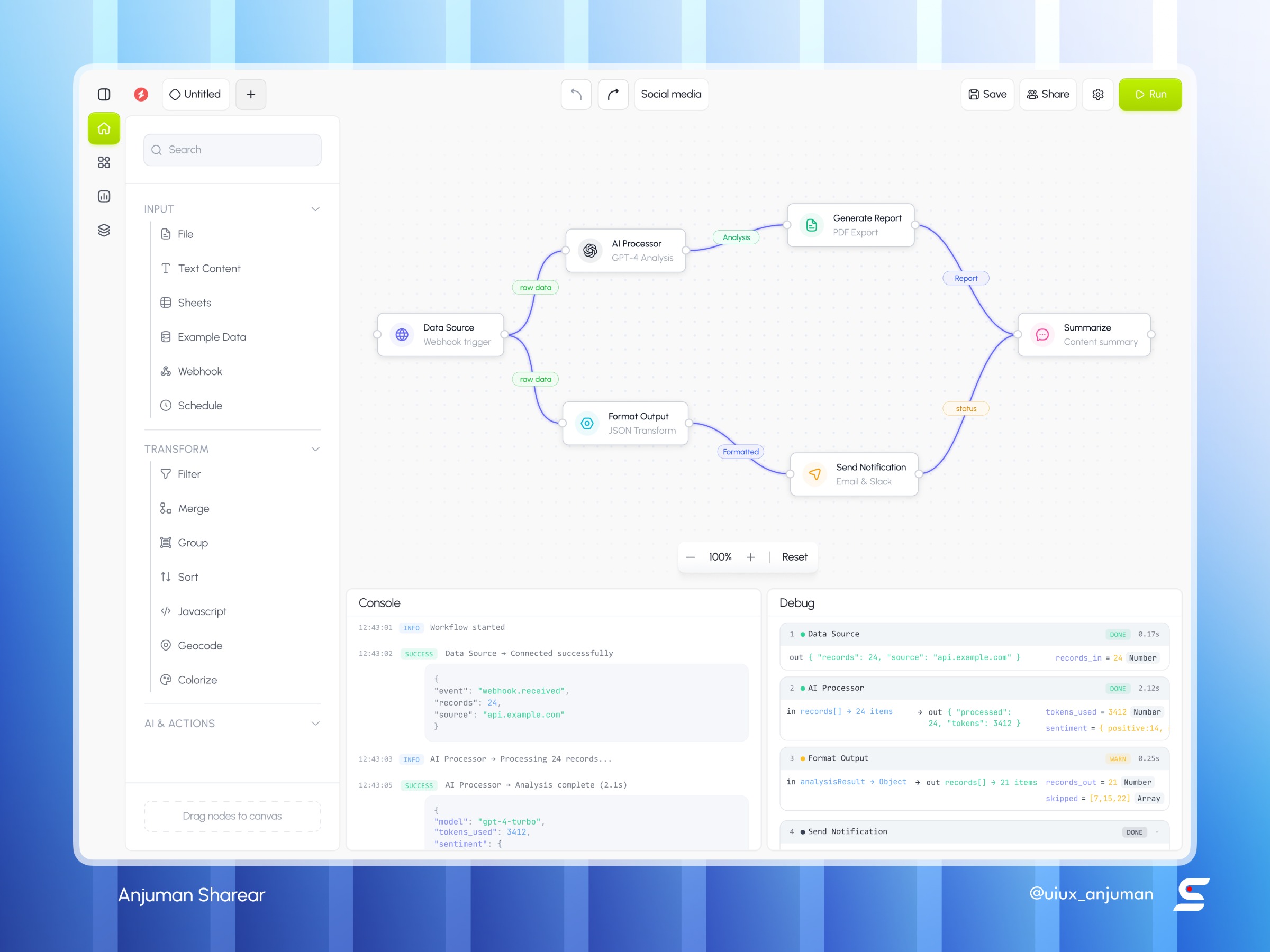Image resolution: width=1270 pixels, height=952 pixels.
Task: Click the Share button
Action: coord(1047,94)
